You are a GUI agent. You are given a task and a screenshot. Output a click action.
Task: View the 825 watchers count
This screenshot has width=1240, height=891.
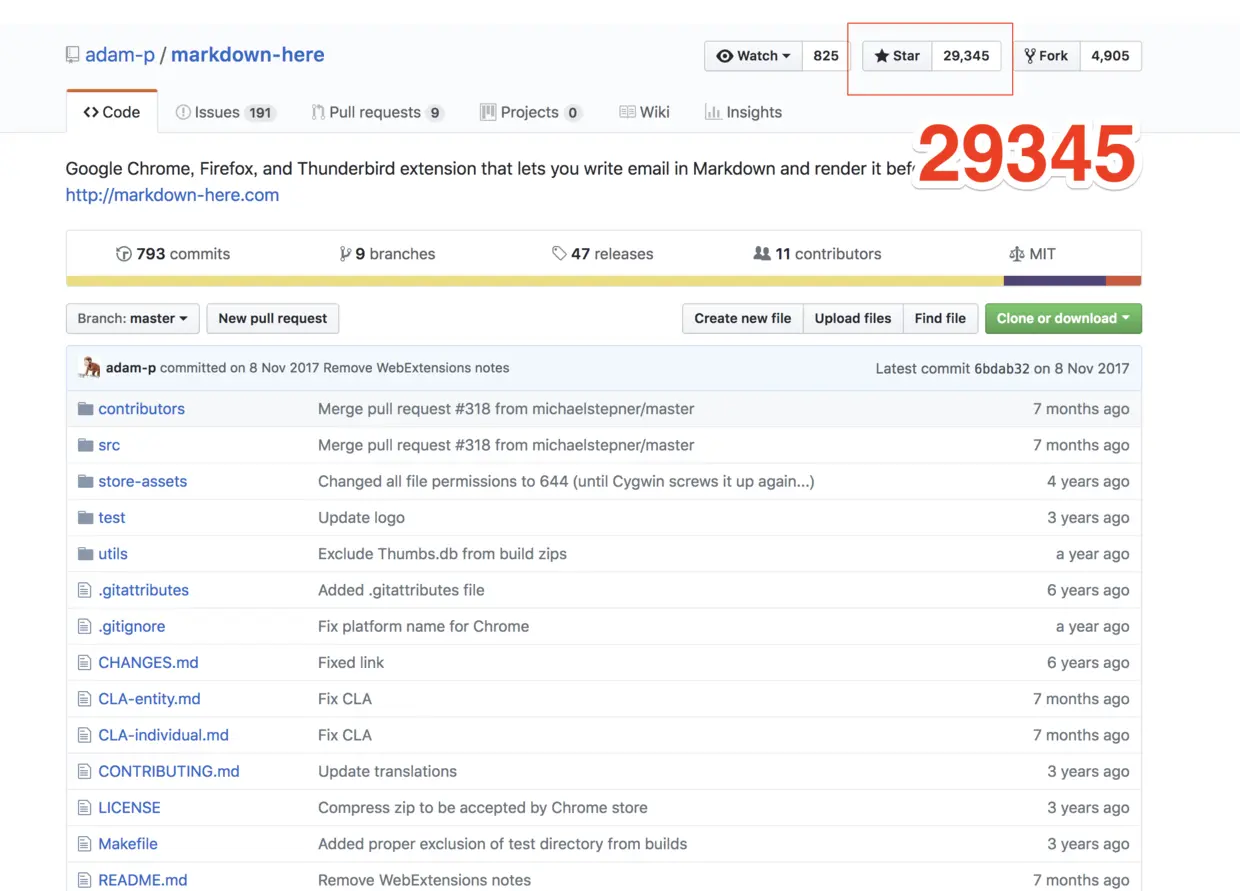(x=826, y=56)
